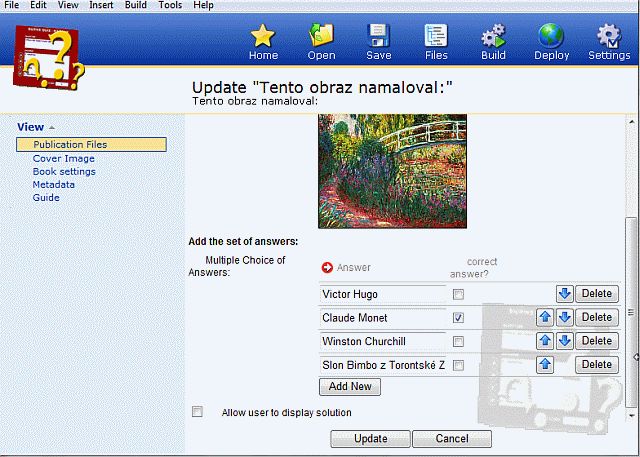Enable Allow user to display solution

pos(197,412)
